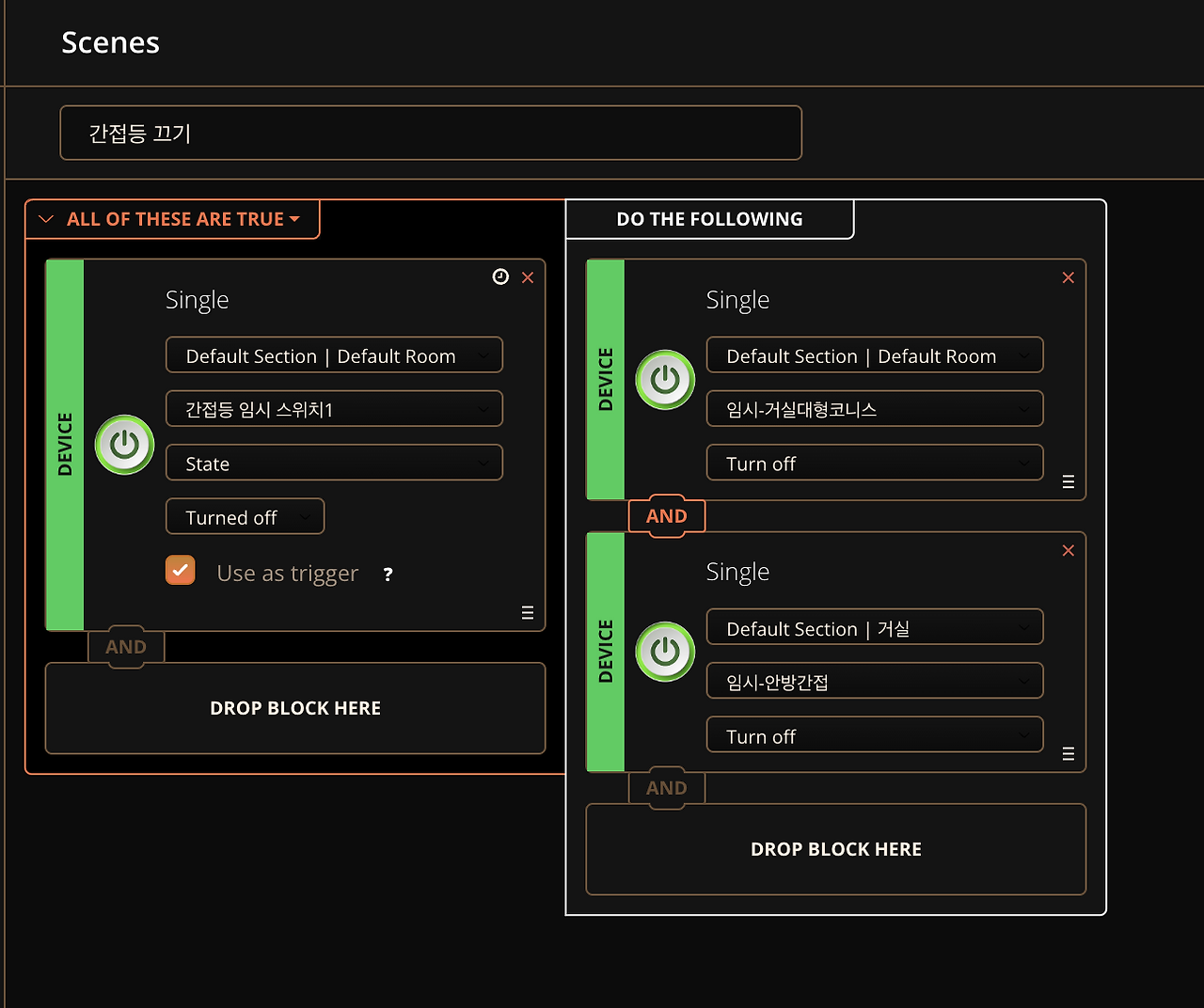Click the question mark help icon
Screen dimensions: 1204x1008
pos(388,575)
